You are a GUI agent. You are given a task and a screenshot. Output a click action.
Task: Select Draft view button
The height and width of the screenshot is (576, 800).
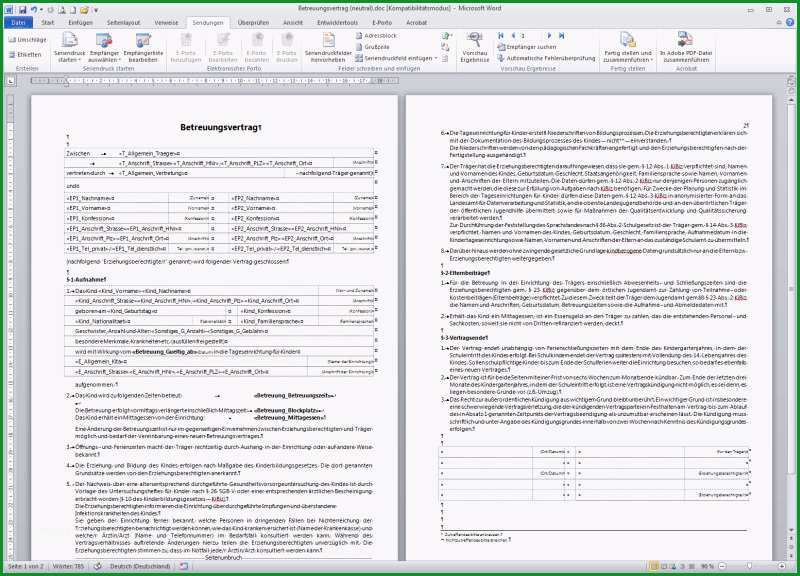coord(692,566)
